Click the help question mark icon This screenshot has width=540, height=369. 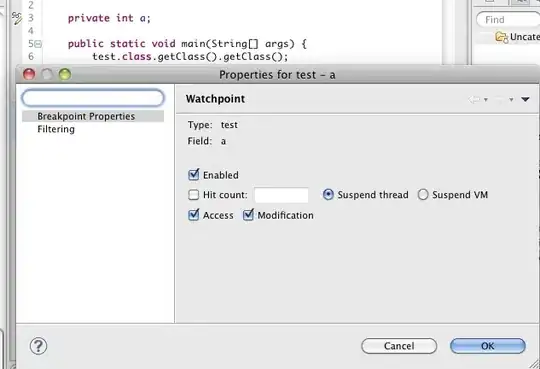[38, 346]
